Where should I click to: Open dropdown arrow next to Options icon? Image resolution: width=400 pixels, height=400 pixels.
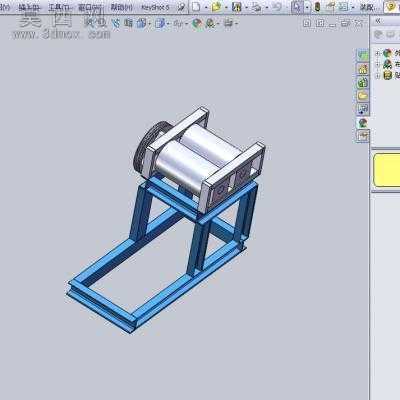353,7
